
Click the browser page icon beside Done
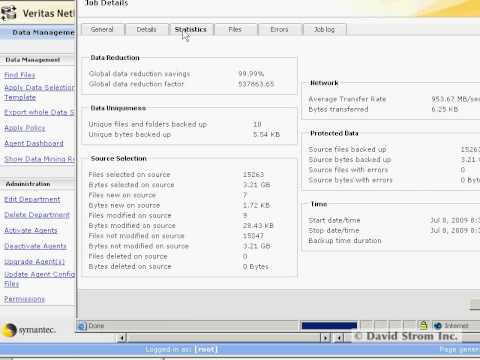tap(82, 326)
